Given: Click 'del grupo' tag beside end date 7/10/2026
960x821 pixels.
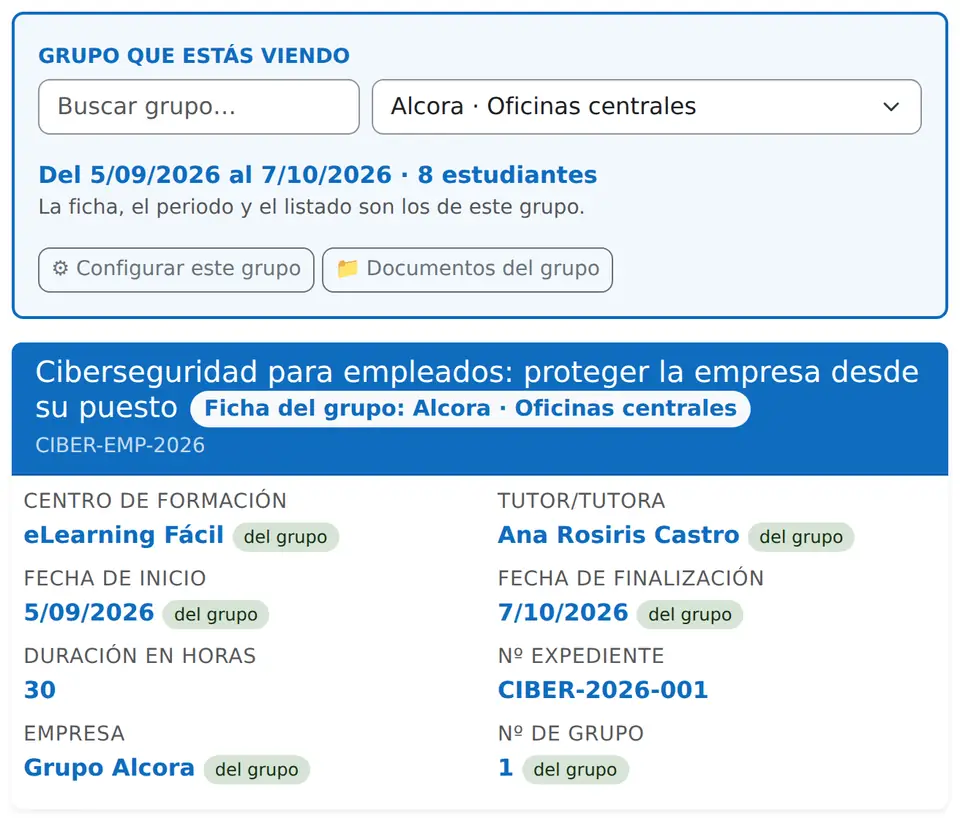Looking at the screenshot, I should [x=690, y=615].
